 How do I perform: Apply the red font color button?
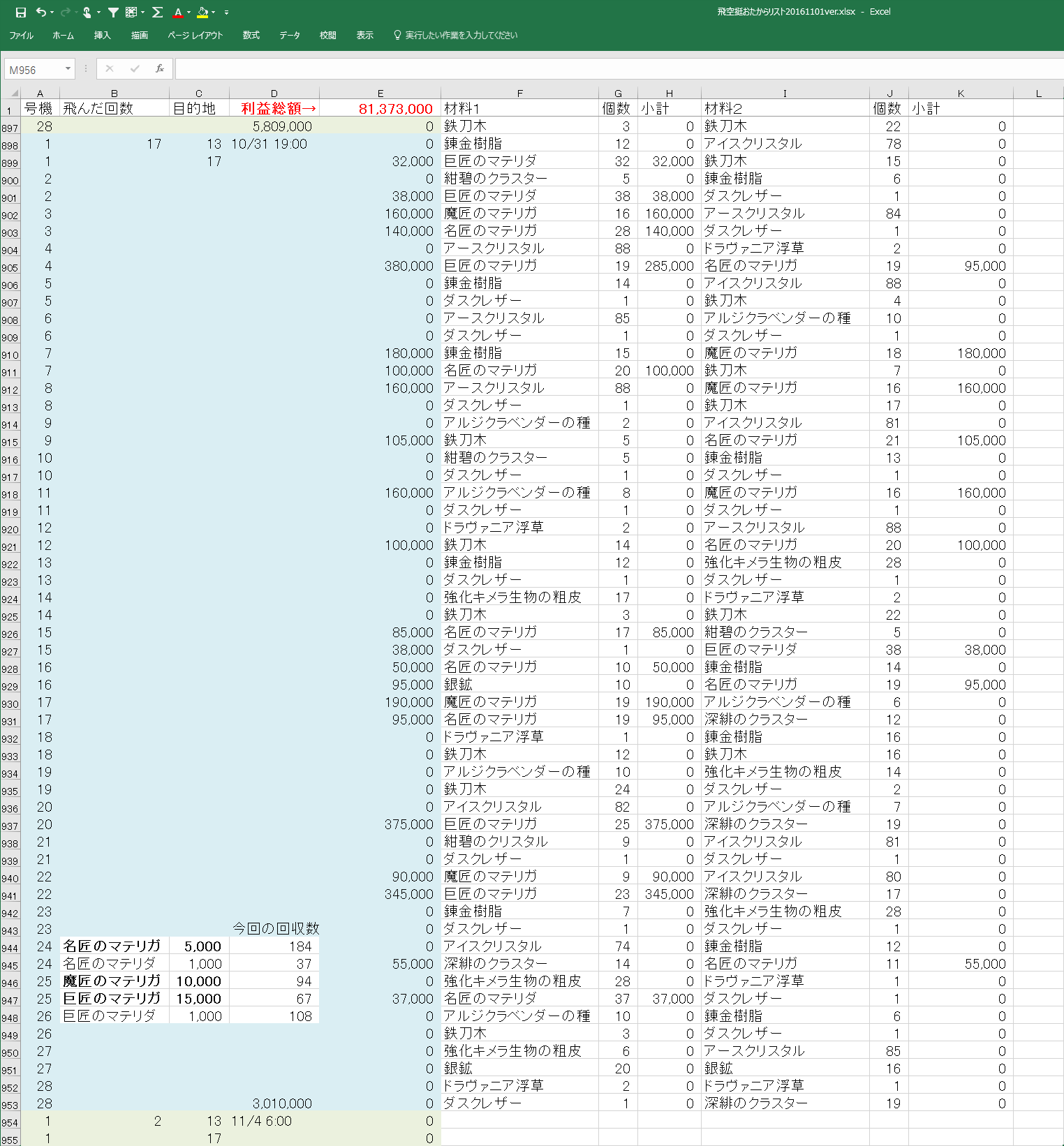[x=178, y=12]
